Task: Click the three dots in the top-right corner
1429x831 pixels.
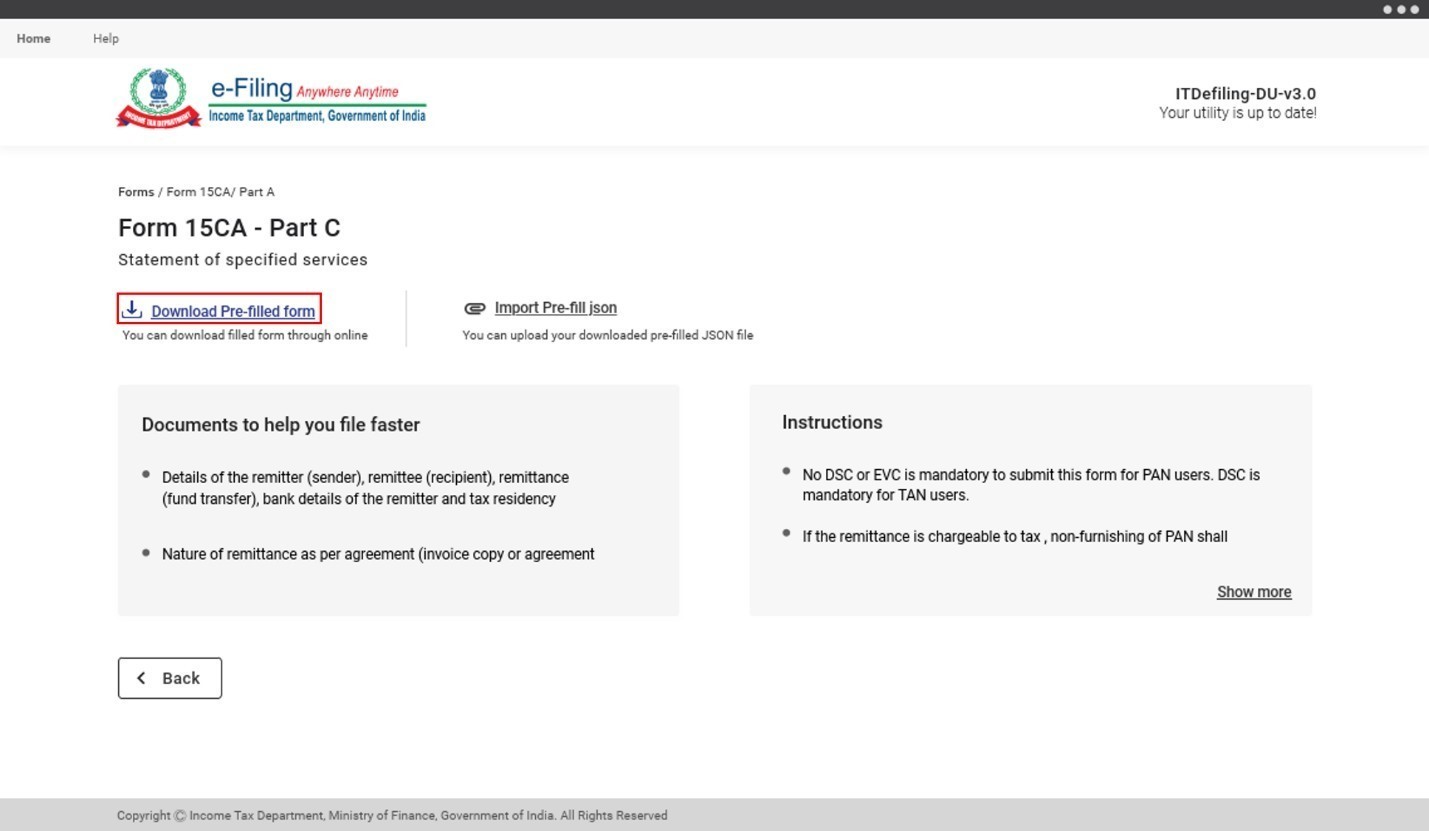Action: pos(1399,9)
